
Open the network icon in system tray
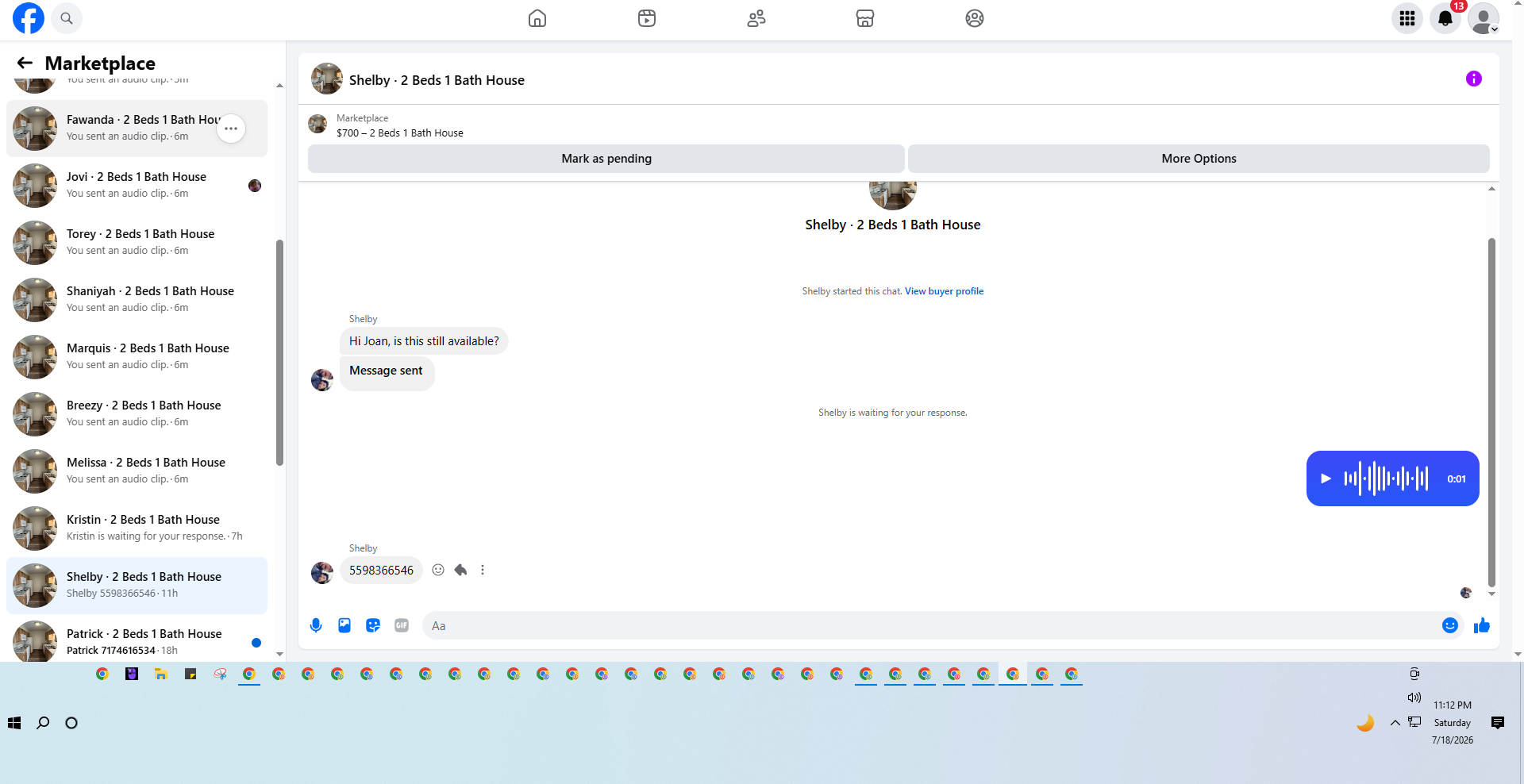pos(1414,722)
